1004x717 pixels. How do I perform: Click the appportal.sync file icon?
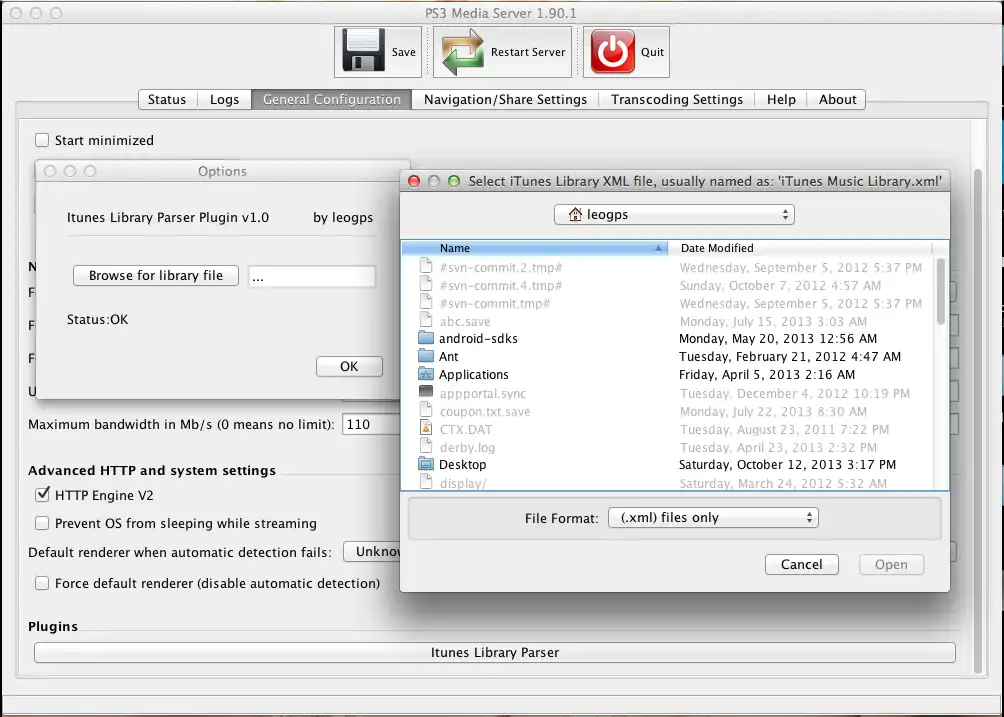[426, 392]
